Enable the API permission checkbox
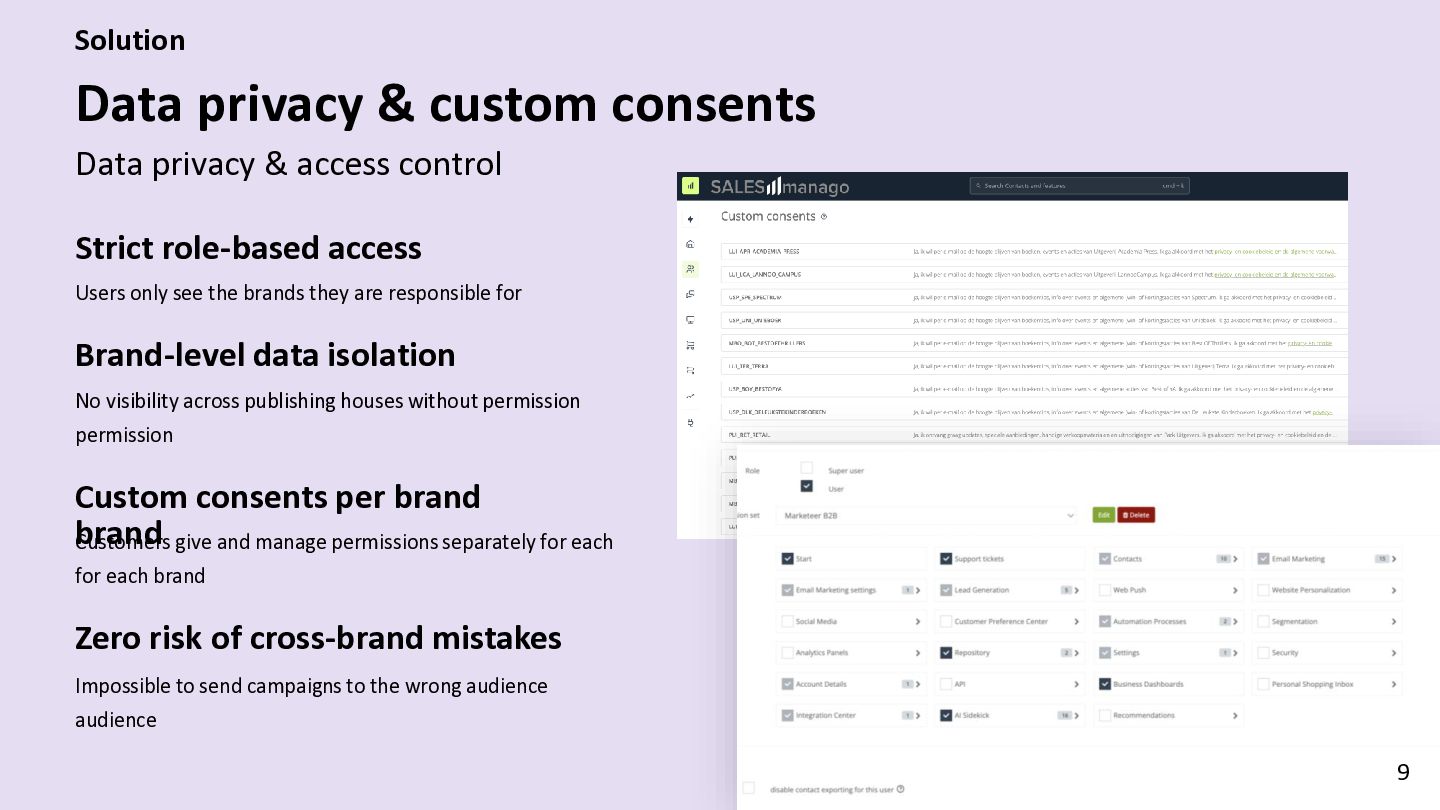 click(946, 684)
